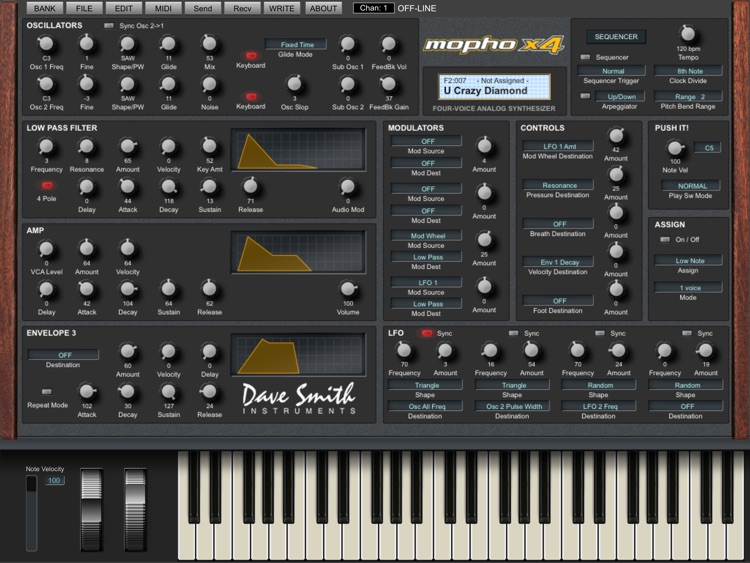
Task: Click the Chan: 1 channel field
Action: pyautogui.click(x=374, y=8)
